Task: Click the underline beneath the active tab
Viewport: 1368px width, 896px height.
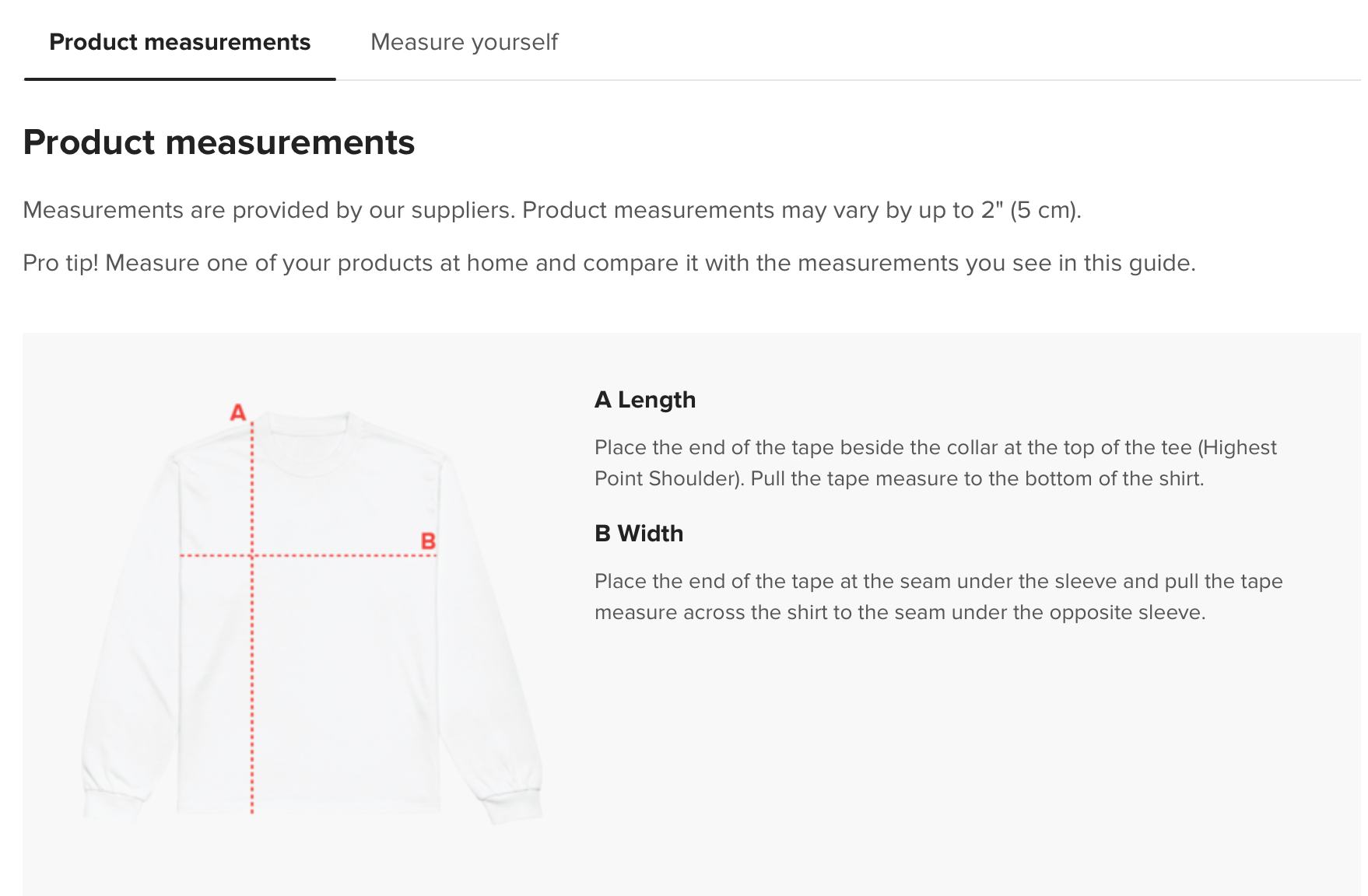Action: 180,79
